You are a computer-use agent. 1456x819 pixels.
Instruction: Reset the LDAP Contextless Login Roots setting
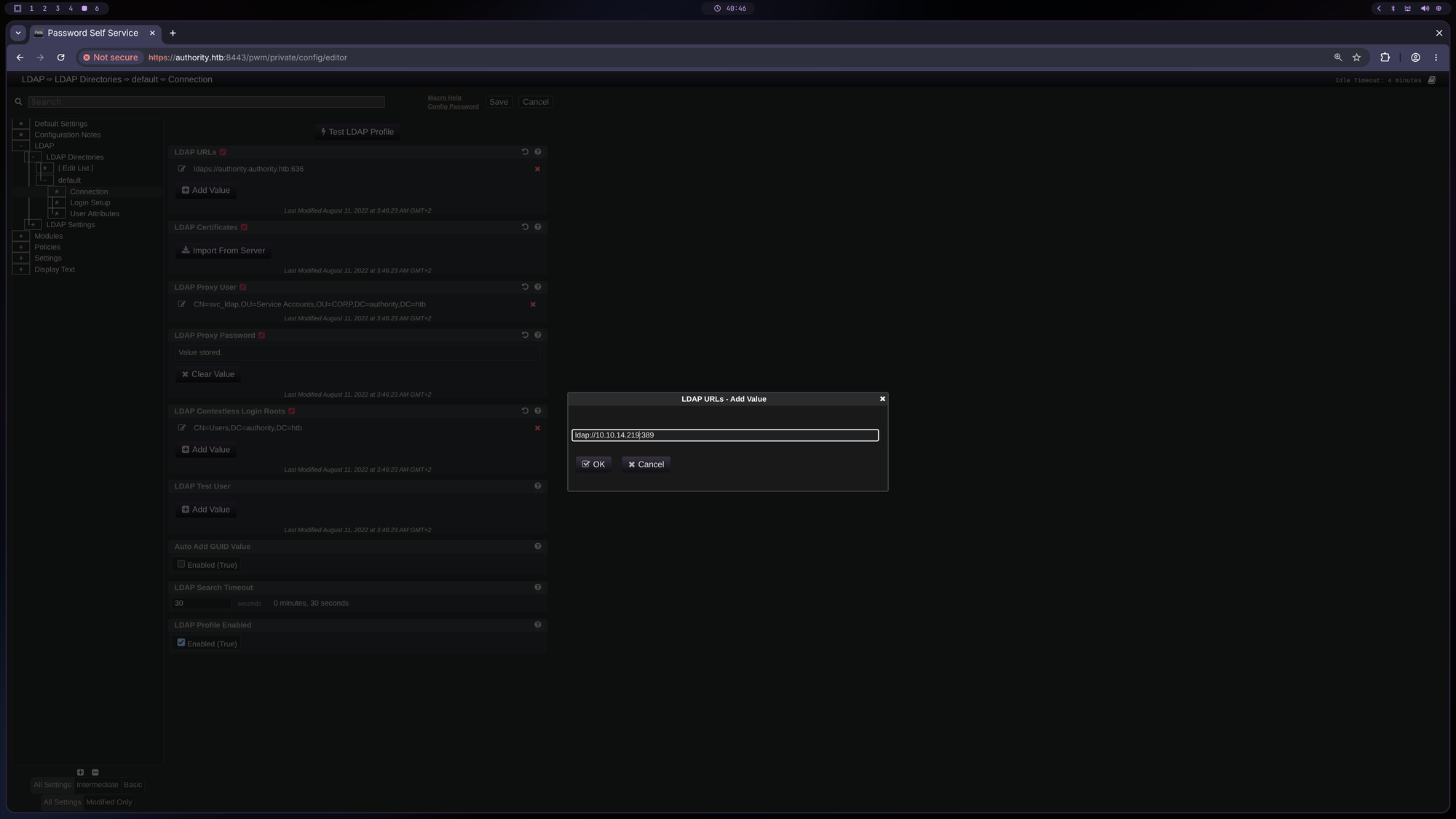coord(525,411)
